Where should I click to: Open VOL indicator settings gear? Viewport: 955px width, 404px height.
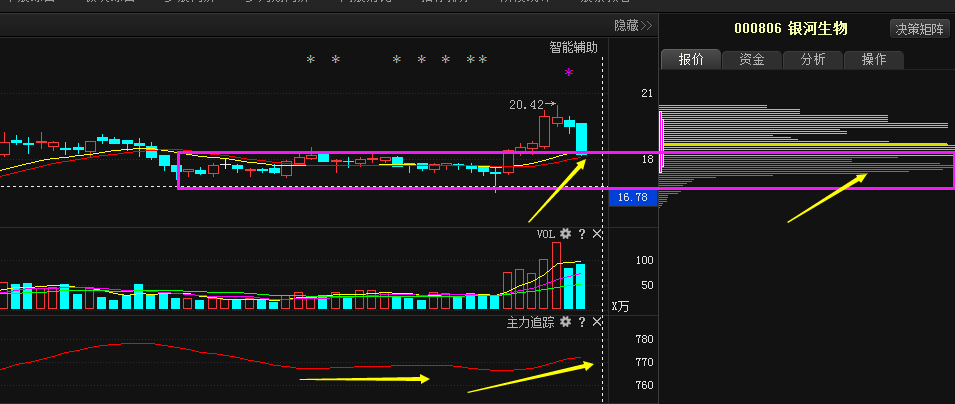point(565,234)
